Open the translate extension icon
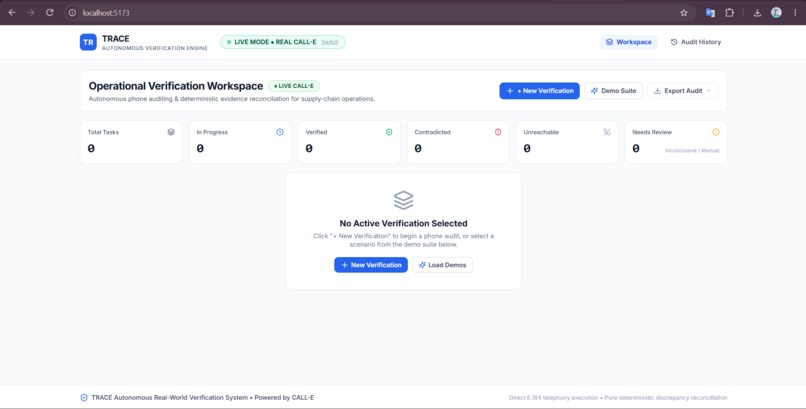Image resolution: width=806 pixels, height=409 pixels. tap(710, 13)
